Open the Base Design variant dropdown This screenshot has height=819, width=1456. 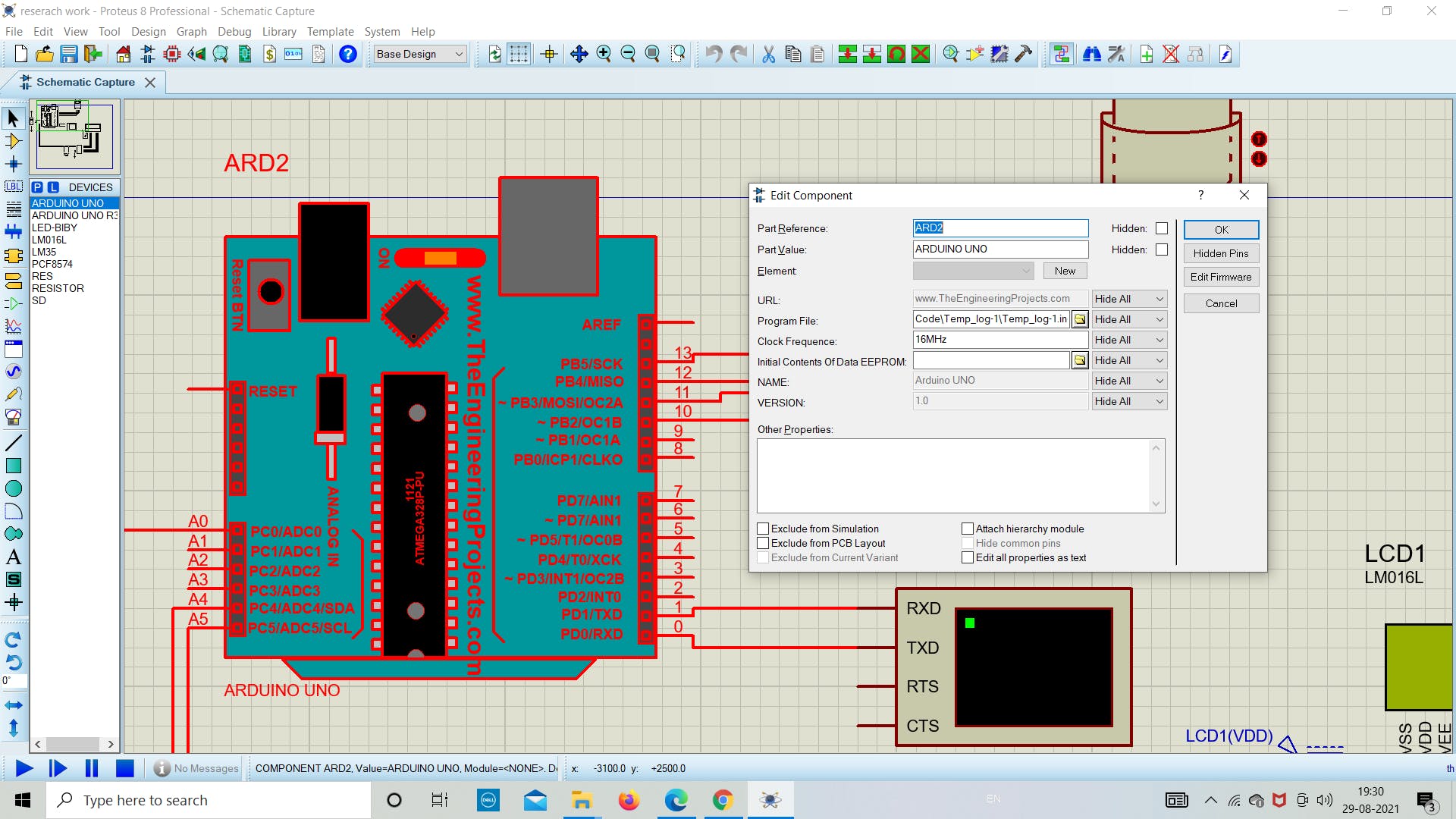419,54
